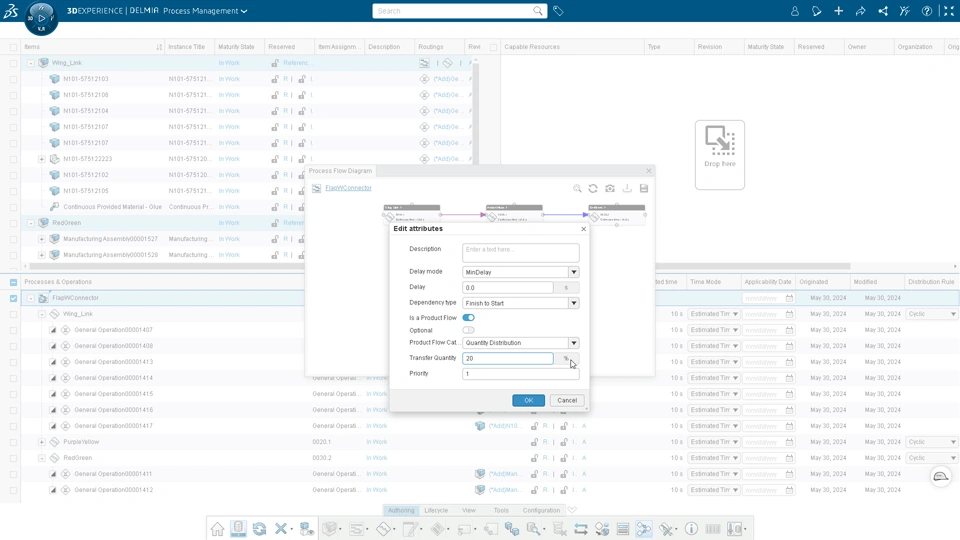960x540 pixels.
Task: Switch to the Authoring tab
Action: [x=401, y=510]
